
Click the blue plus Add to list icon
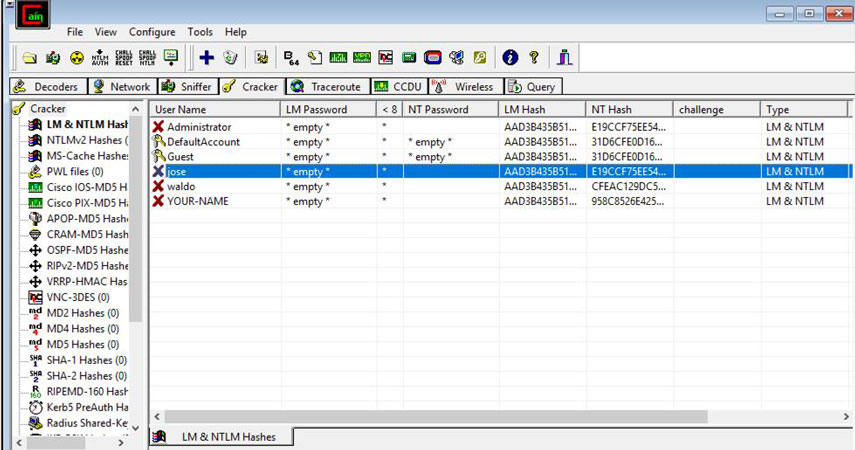coord(207,57)
